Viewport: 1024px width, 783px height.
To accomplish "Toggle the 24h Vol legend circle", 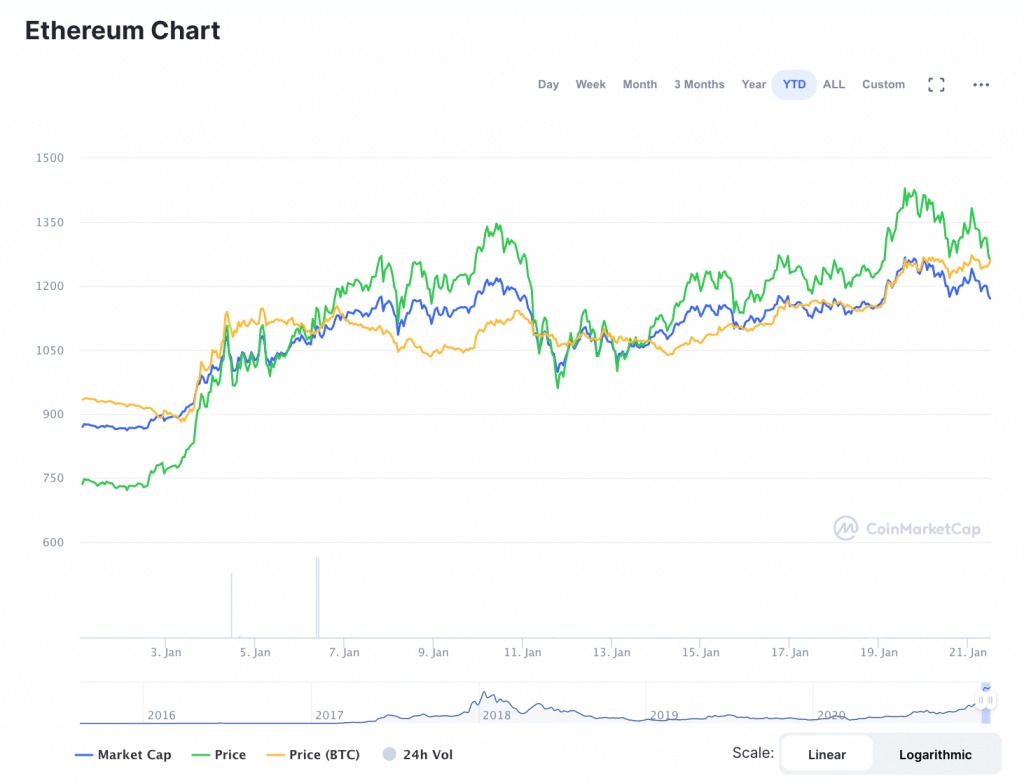I will pyautogui.click(x=417, y=755).
